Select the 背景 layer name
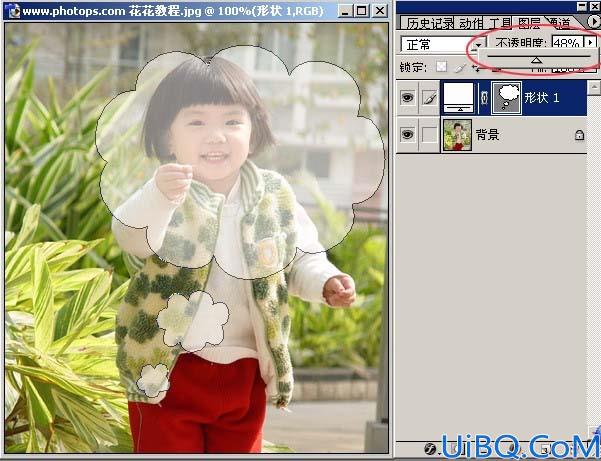The width and height of the screenshot is (601, 461). [487, 135]
